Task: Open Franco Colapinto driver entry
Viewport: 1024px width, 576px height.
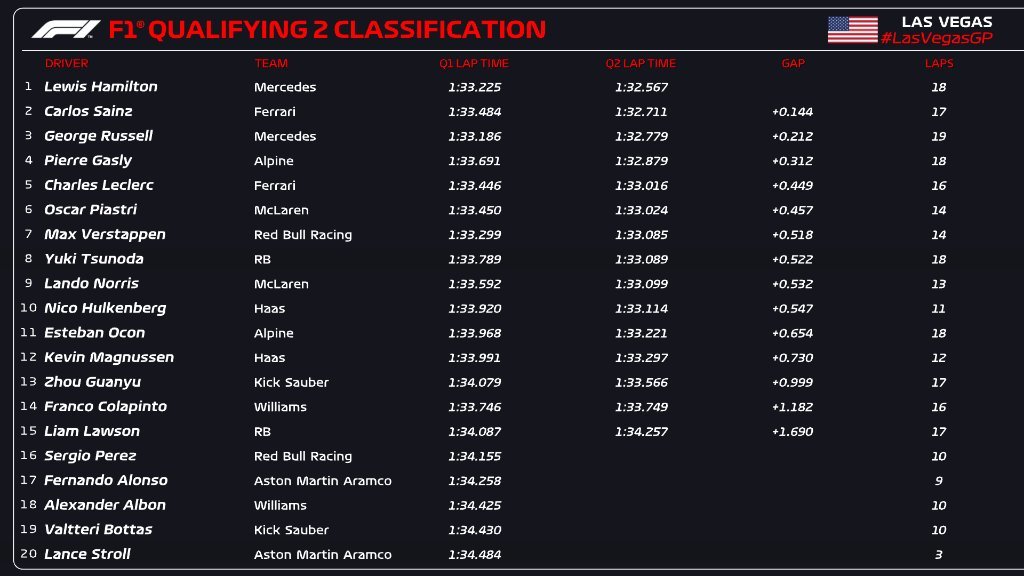Action: 105,406
